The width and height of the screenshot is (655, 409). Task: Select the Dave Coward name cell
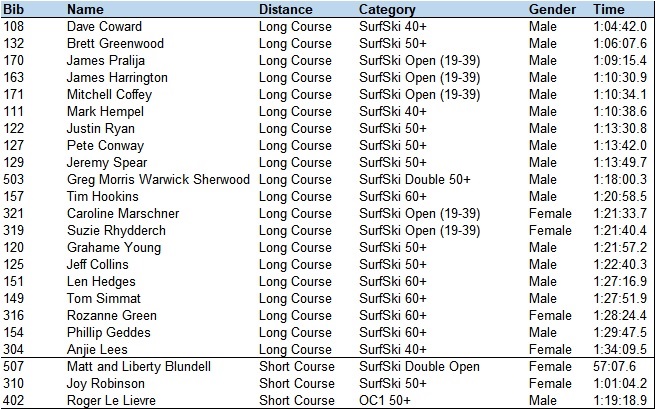[x=104, y=26]
